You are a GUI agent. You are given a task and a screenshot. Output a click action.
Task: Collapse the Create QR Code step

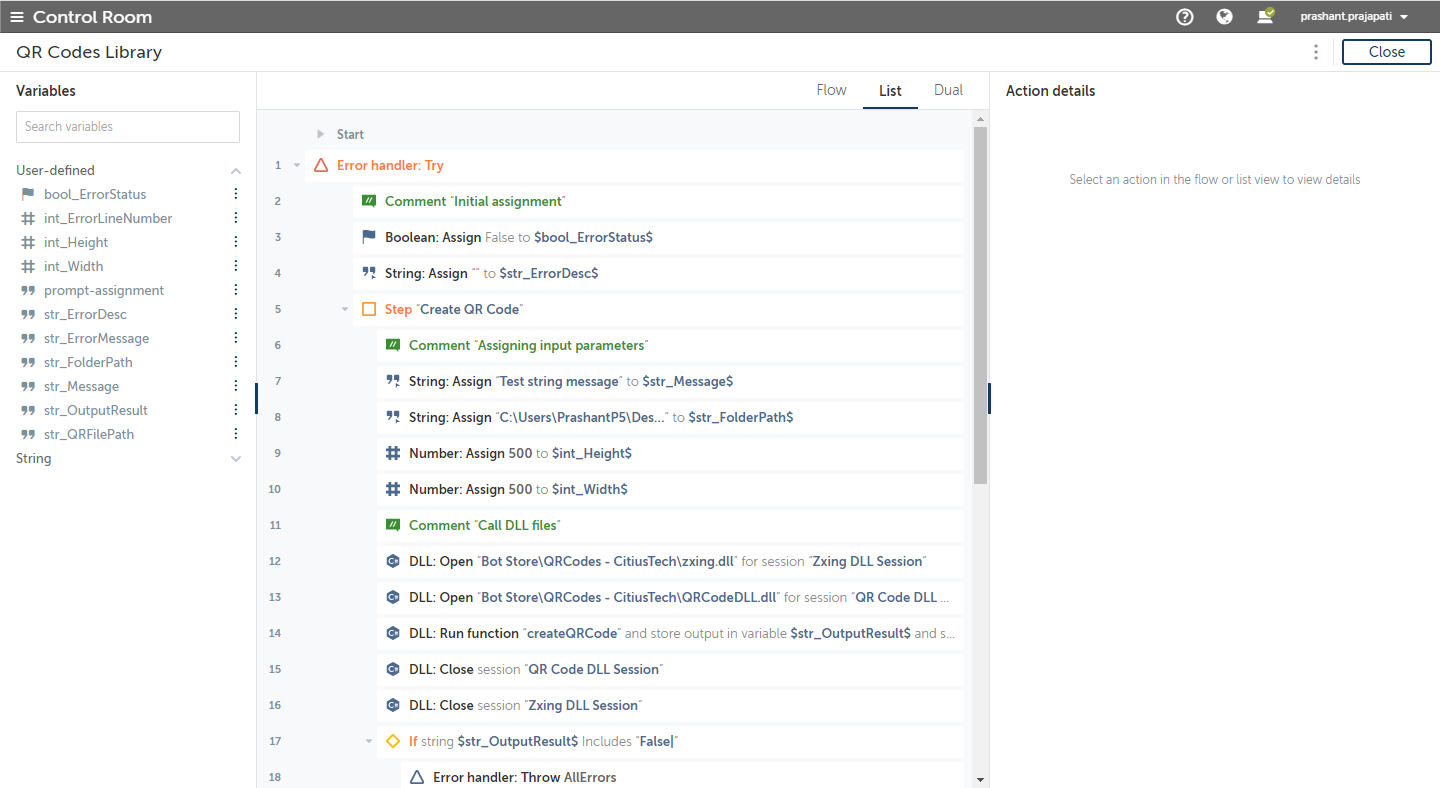click(x=345, y=309)
